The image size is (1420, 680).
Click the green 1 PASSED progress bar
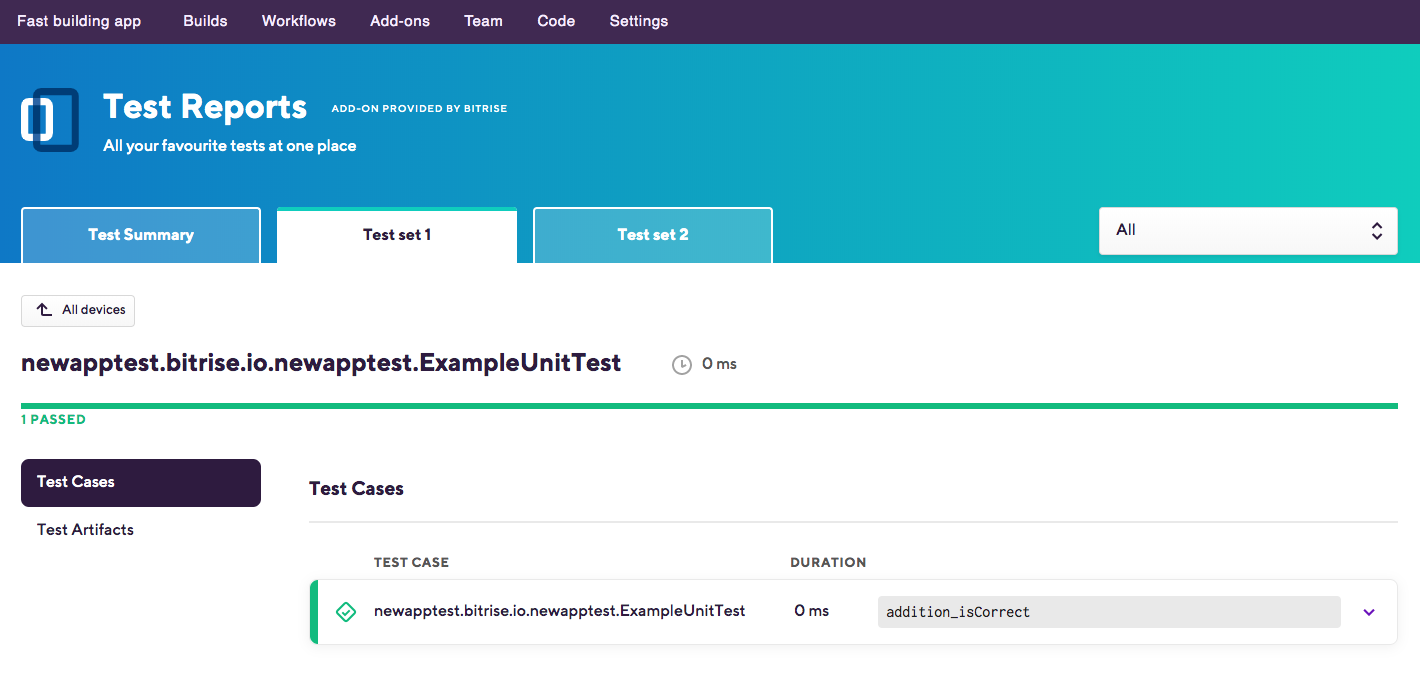tap(710, 405)
